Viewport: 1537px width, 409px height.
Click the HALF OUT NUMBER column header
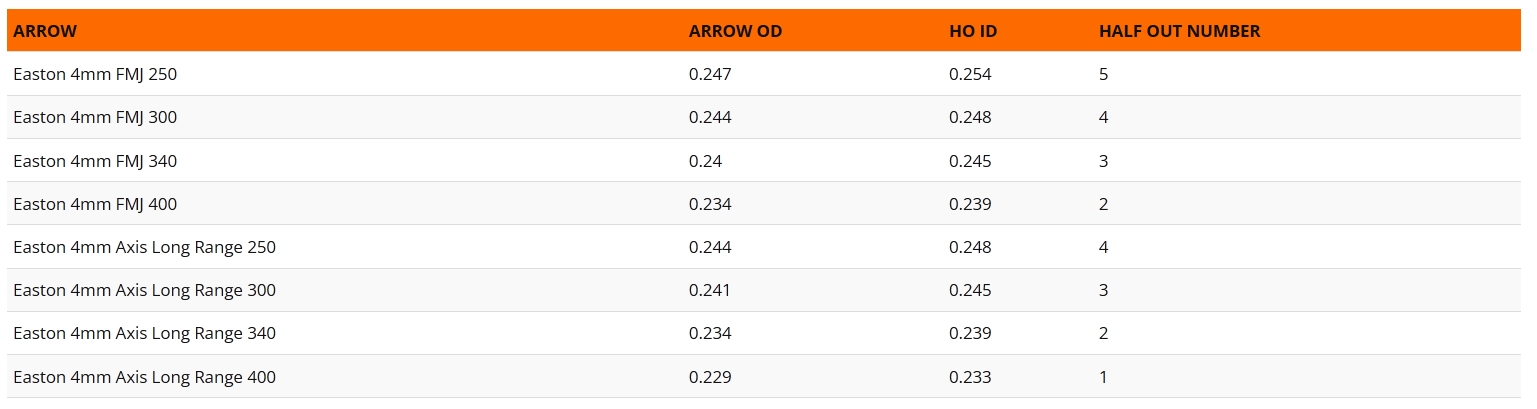1179,31
